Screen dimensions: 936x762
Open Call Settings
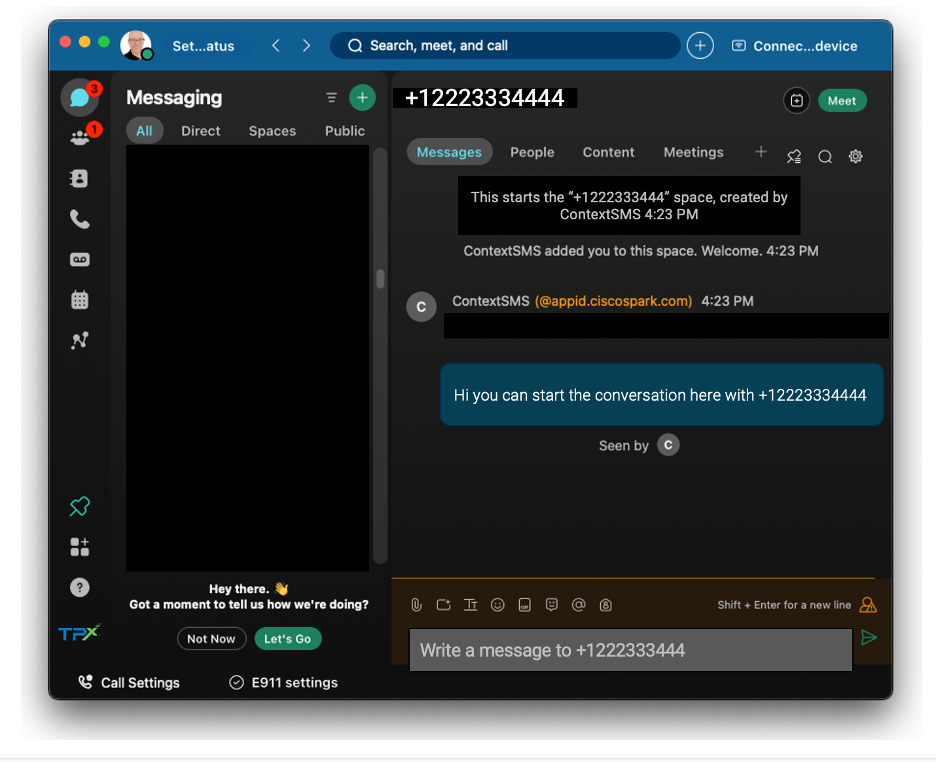click(x=129, y=683)
